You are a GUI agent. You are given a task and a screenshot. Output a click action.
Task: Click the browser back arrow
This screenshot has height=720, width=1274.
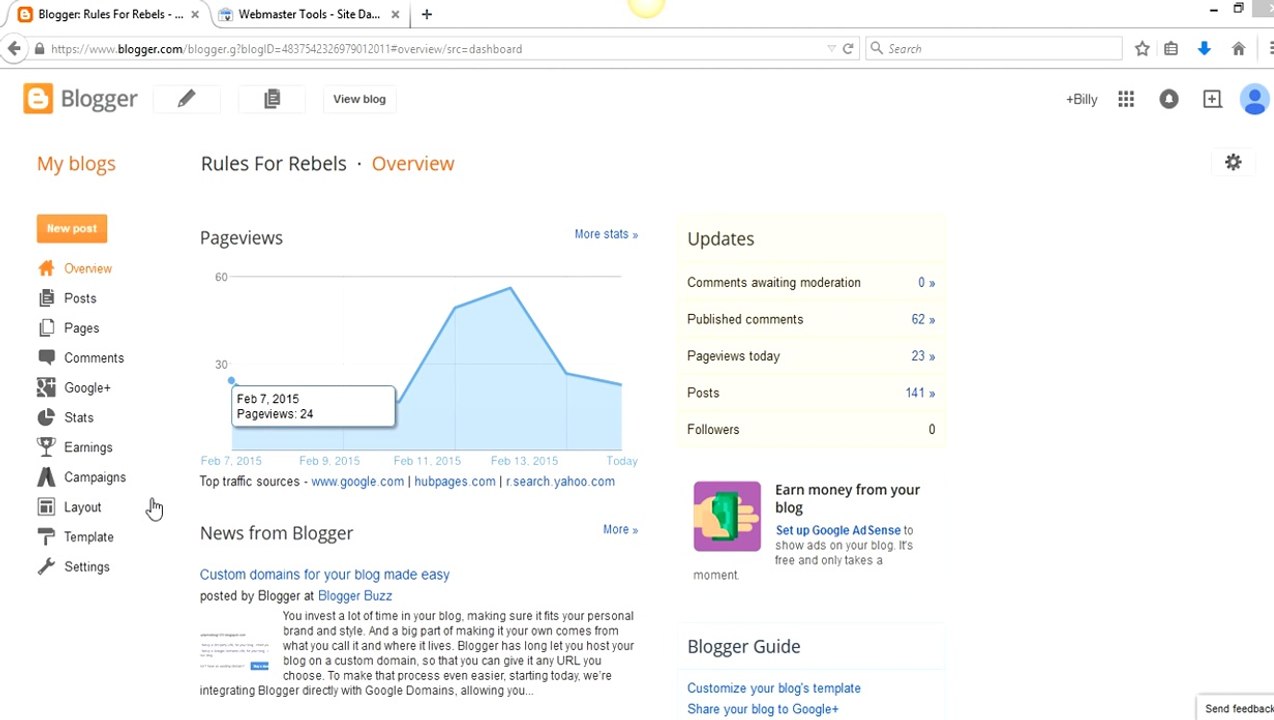tap(13, 48)
